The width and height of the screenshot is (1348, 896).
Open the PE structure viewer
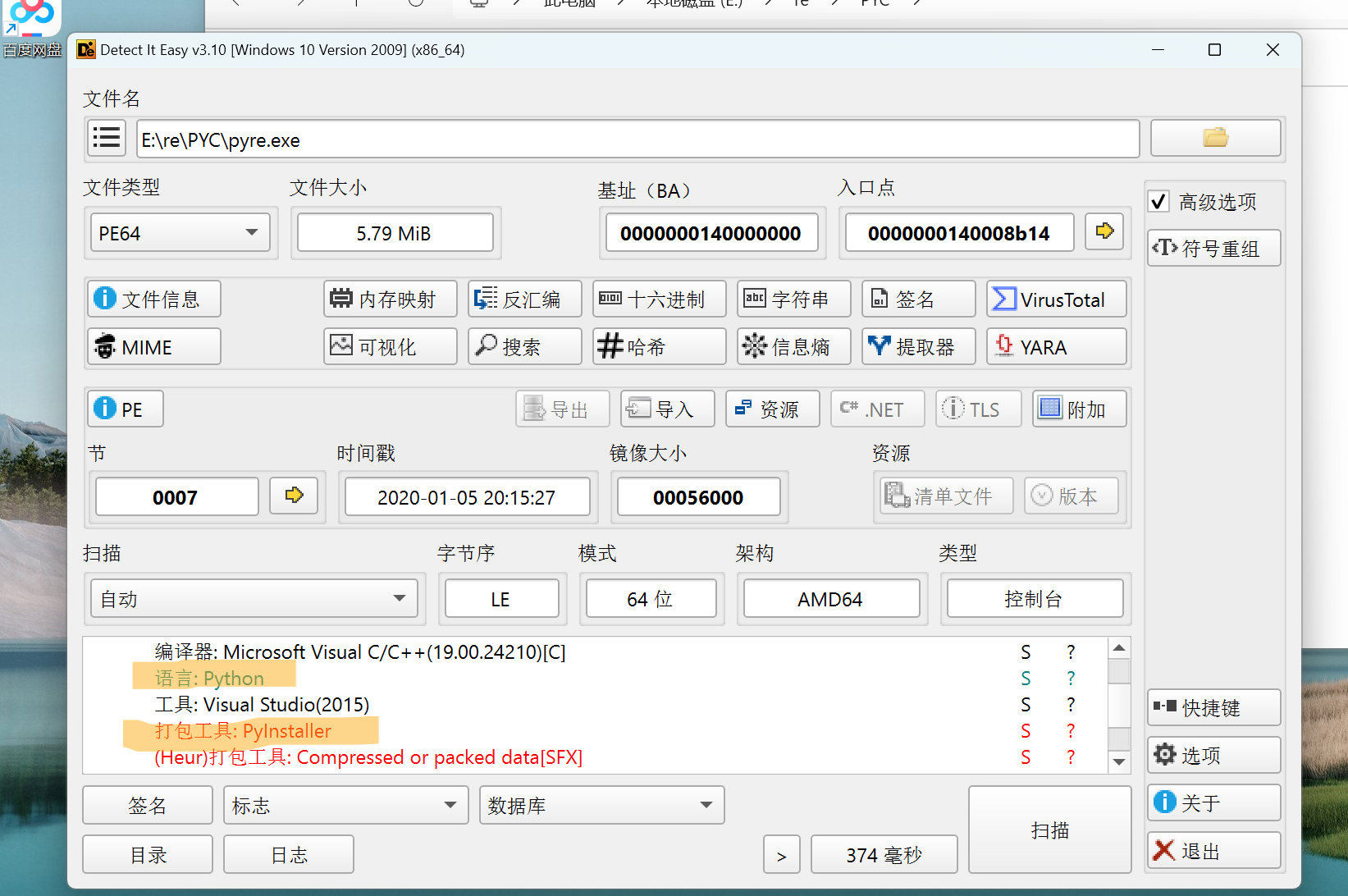126,409
